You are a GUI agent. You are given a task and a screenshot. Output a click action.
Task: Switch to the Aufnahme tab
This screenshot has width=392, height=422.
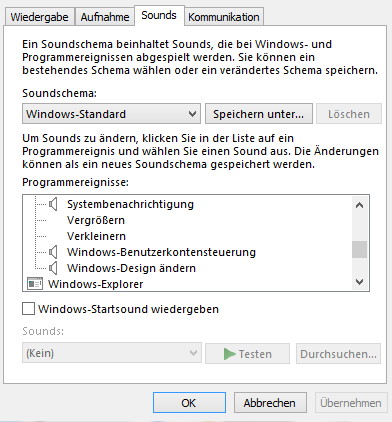pos(105,17)
